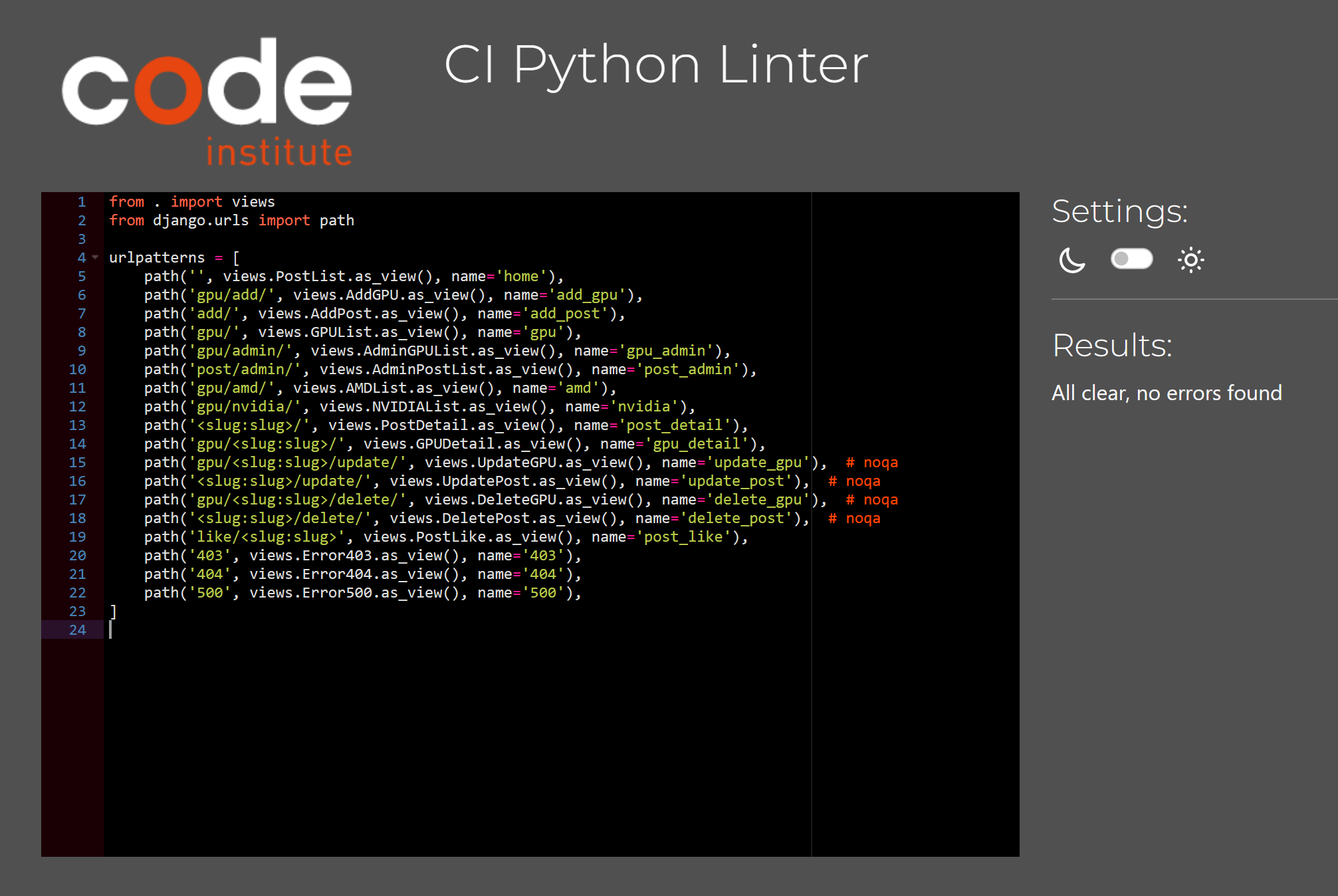Click the Settings heading
This screenshot has width=1338, height=896.
point(1119,211)
